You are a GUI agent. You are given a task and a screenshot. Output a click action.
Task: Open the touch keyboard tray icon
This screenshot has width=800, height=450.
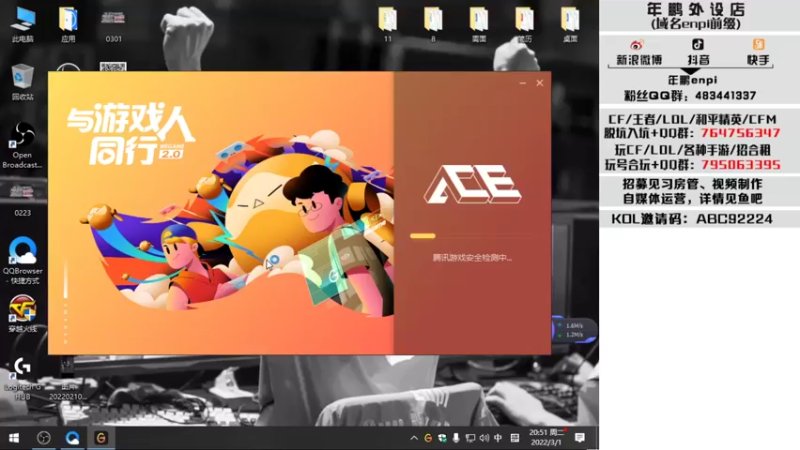[515, 438]
